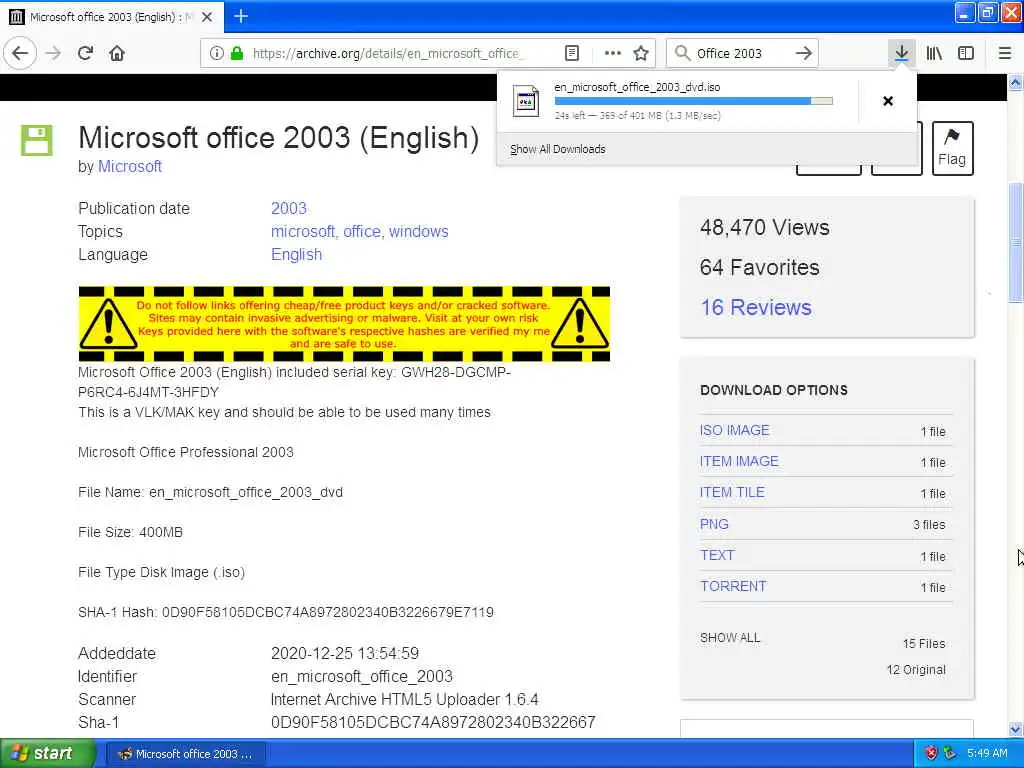Viewport: 1024px width, 768px height.
Task: Select the Microsoft office 2003 taskbar button
Action: pos(185,754)
